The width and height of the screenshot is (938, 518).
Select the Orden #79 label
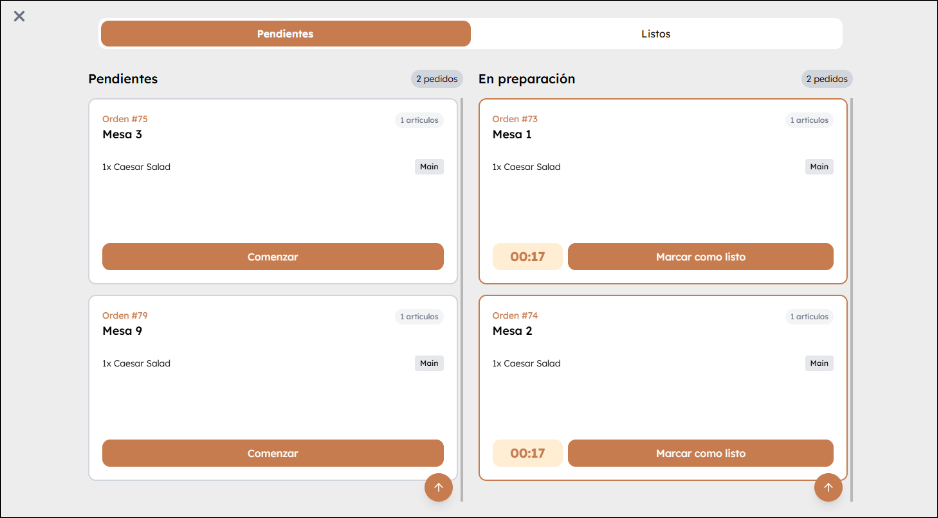click(125, 316)
